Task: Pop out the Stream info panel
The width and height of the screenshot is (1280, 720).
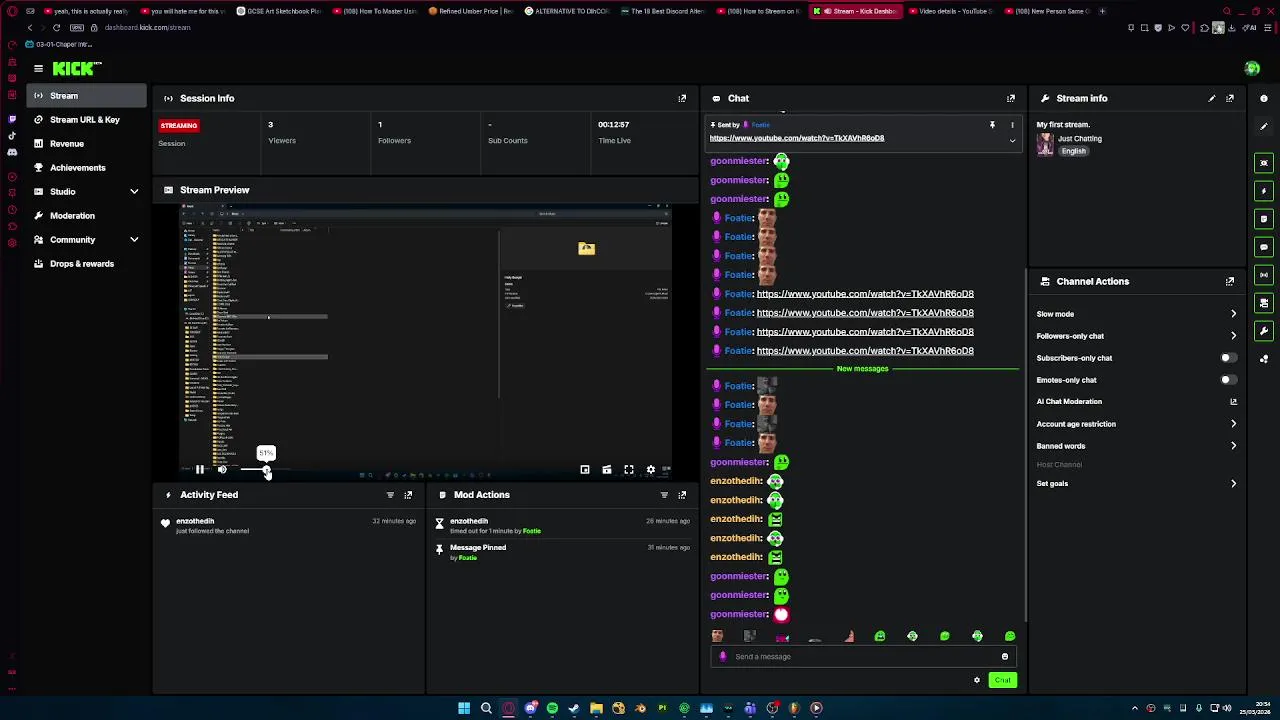Action: pyautogui.click(x=1230, y=98)
